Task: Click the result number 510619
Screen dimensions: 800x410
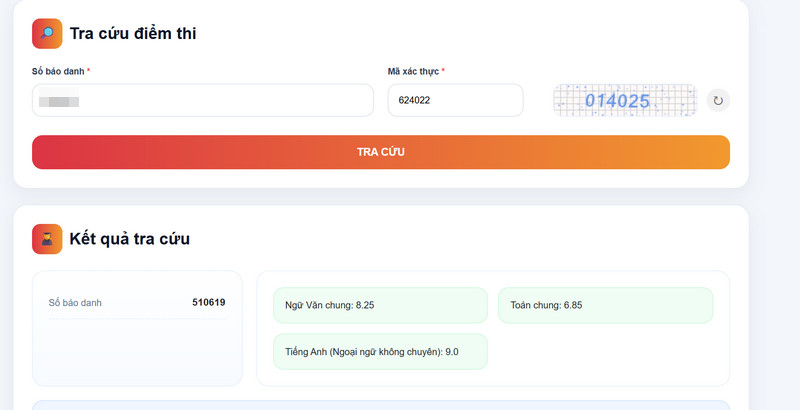Action: (x=209, y=302)
